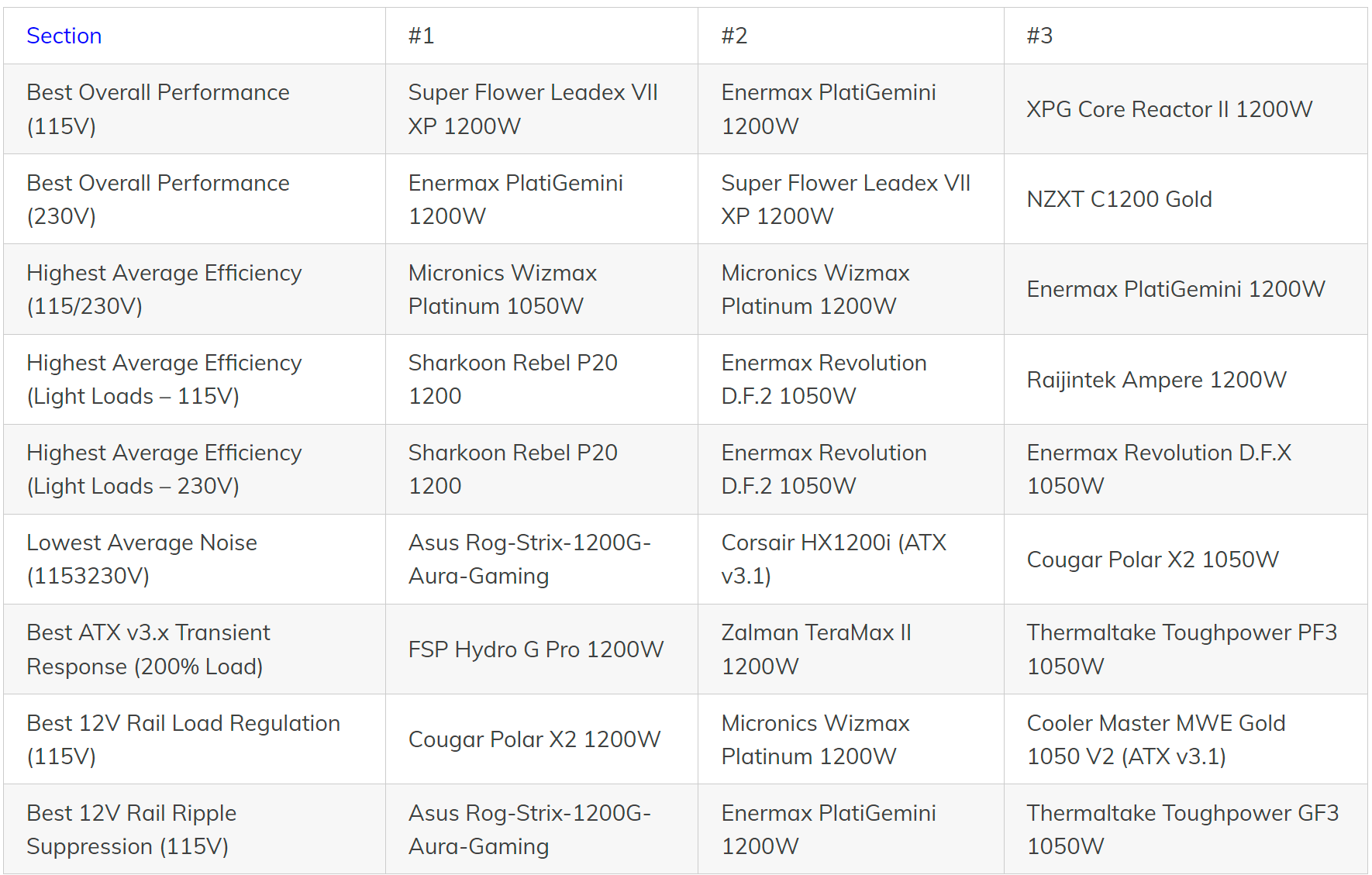Screen dimensions: 1372x875
Task: Click the Section column header link
Action: tap(64, 36)
